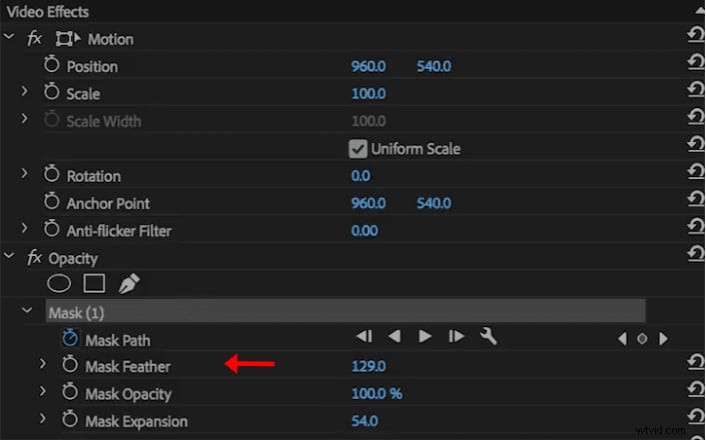
Task: Toggle the Motion fx effect icon
Action: (34, 39)
